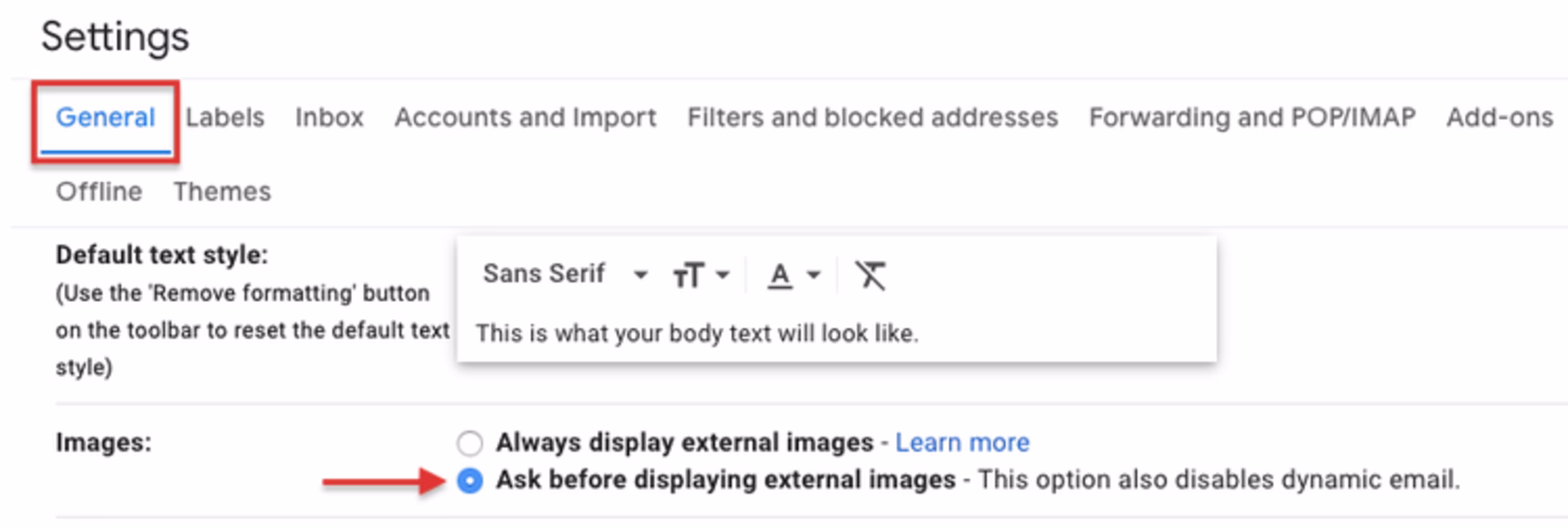This screenshot has width=1568, height=529.
Task: Select Always display external images radio
Action: point(470,442)
